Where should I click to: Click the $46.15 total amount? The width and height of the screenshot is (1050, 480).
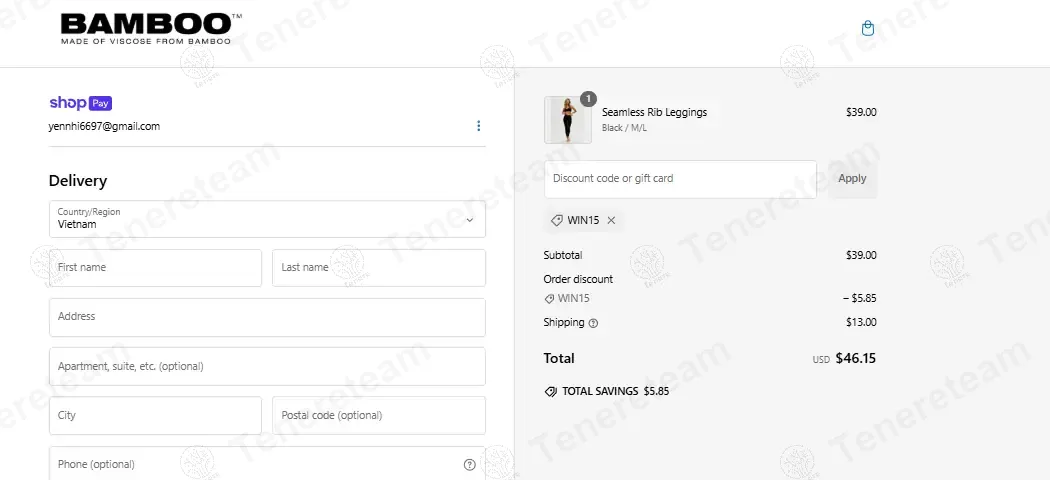coord(855,359)
